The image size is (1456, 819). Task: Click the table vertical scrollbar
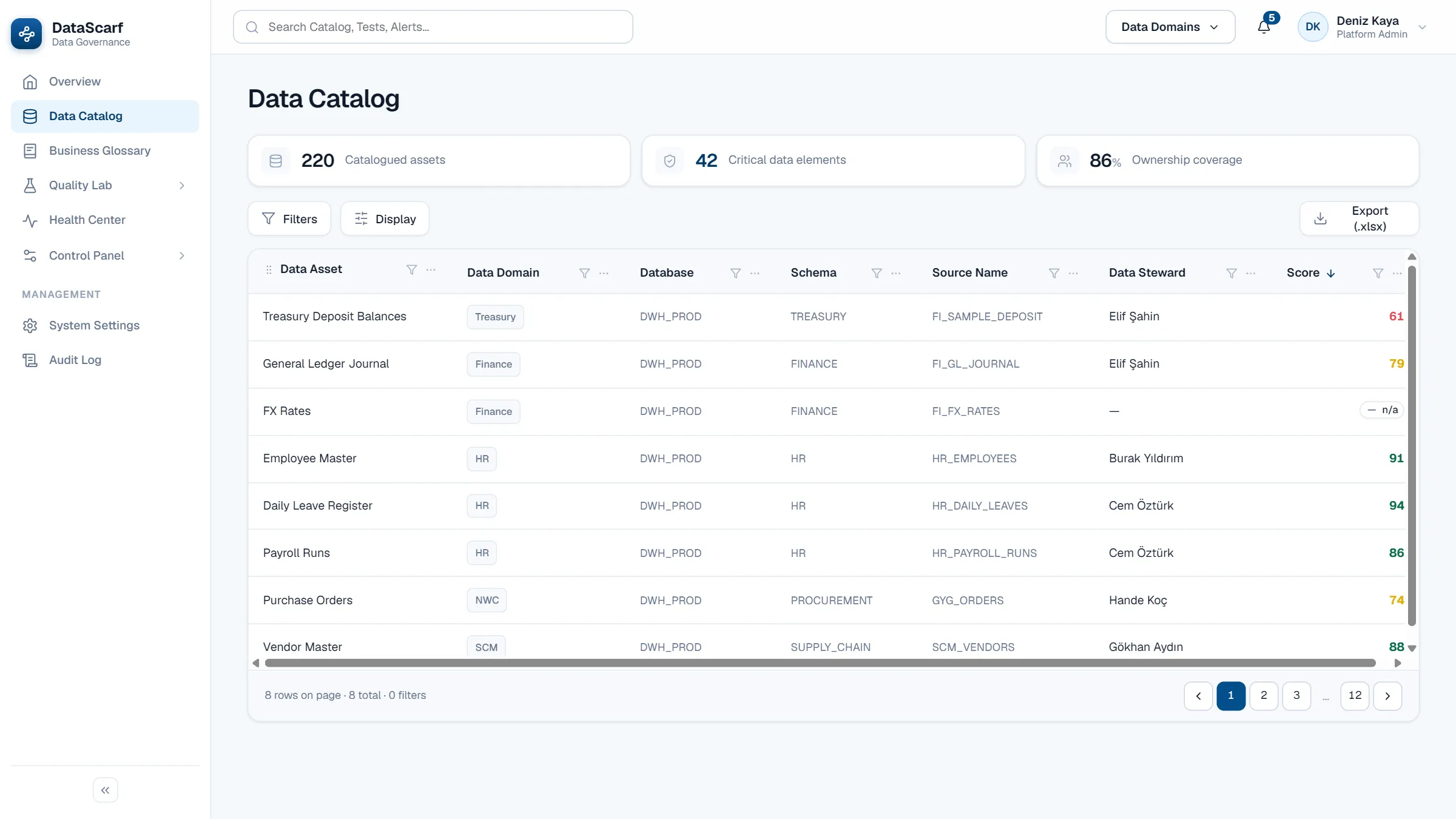(x=1412, y=446)
